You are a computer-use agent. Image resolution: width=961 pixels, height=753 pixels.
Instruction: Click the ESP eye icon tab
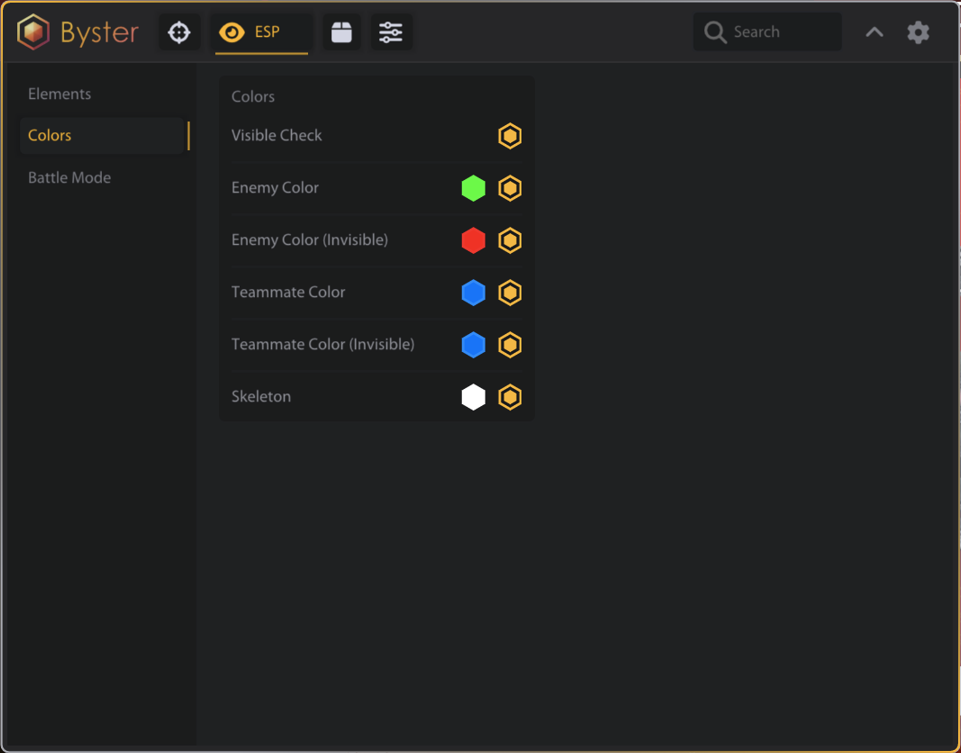pyautogui.click(x=262, y=32)
